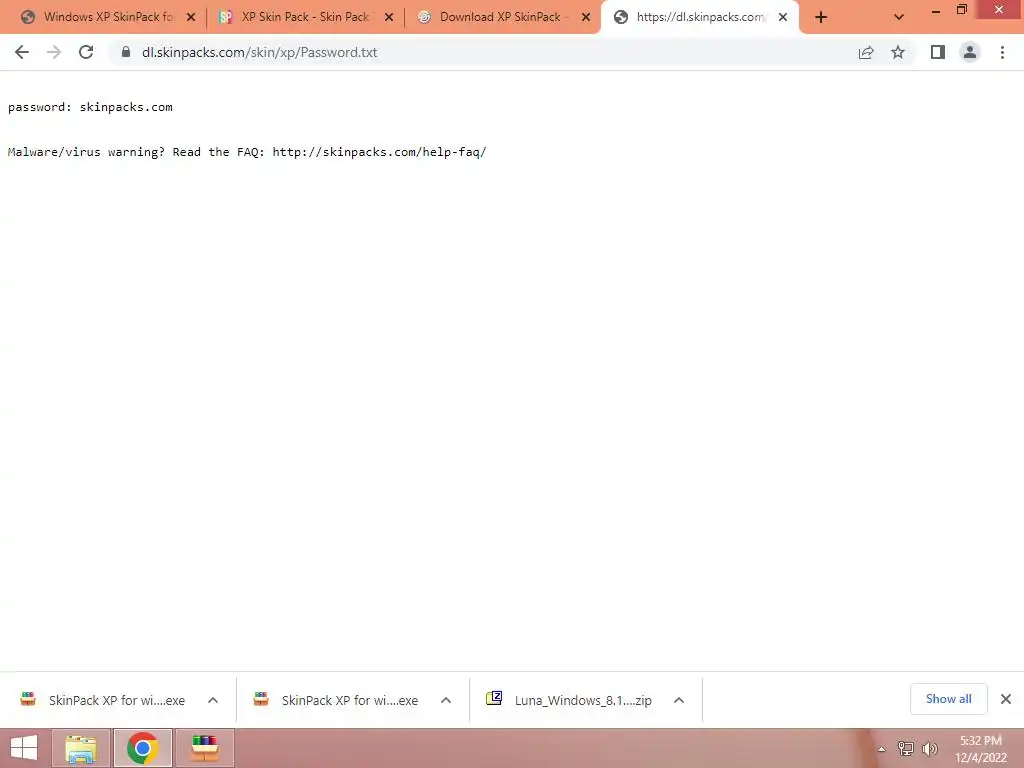Click Chrome icon in taskbar

coord(143,748)
